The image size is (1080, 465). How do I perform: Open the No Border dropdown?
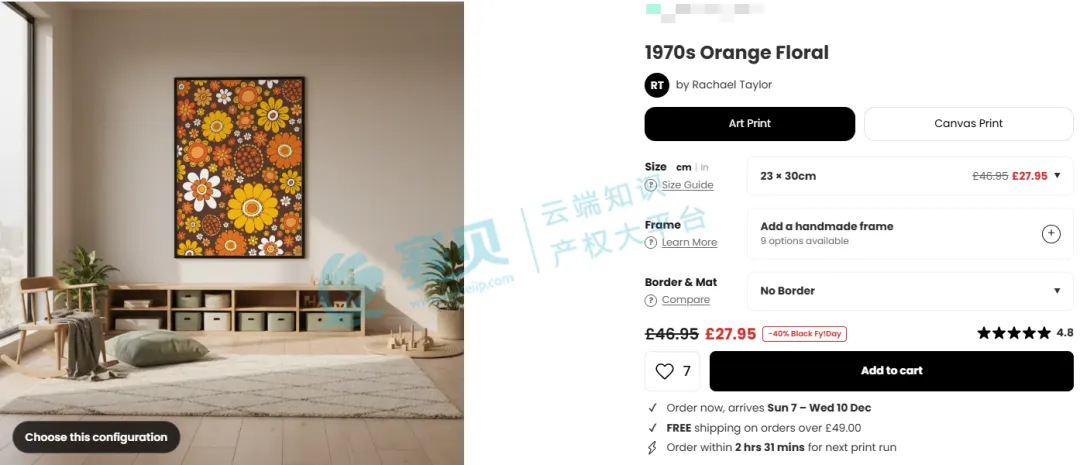(910, 291)
